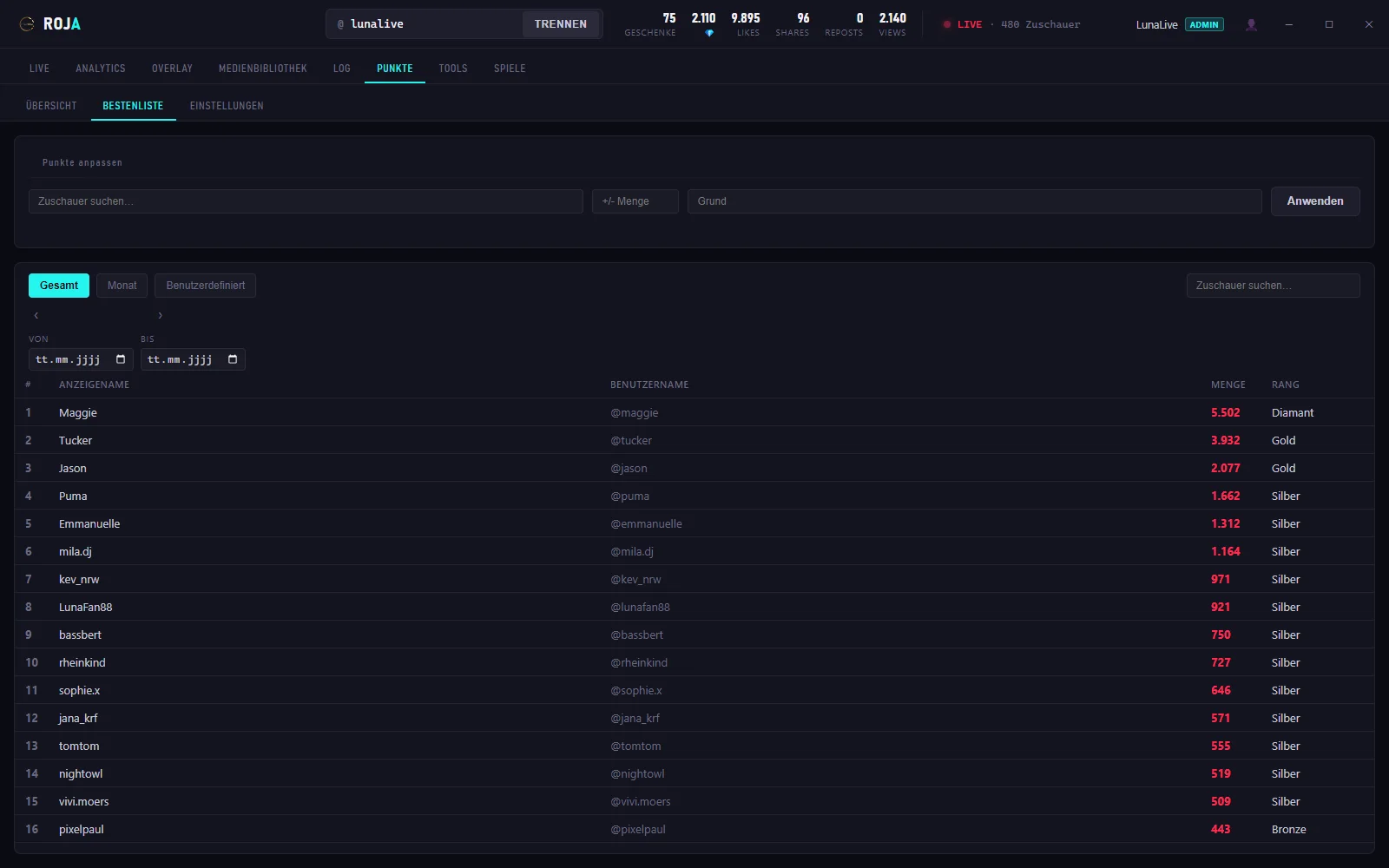Open calendar picker in VON date field
The height and width of the screenshot is (868, 1389).
pyautogui.click(x=121, y=359)
